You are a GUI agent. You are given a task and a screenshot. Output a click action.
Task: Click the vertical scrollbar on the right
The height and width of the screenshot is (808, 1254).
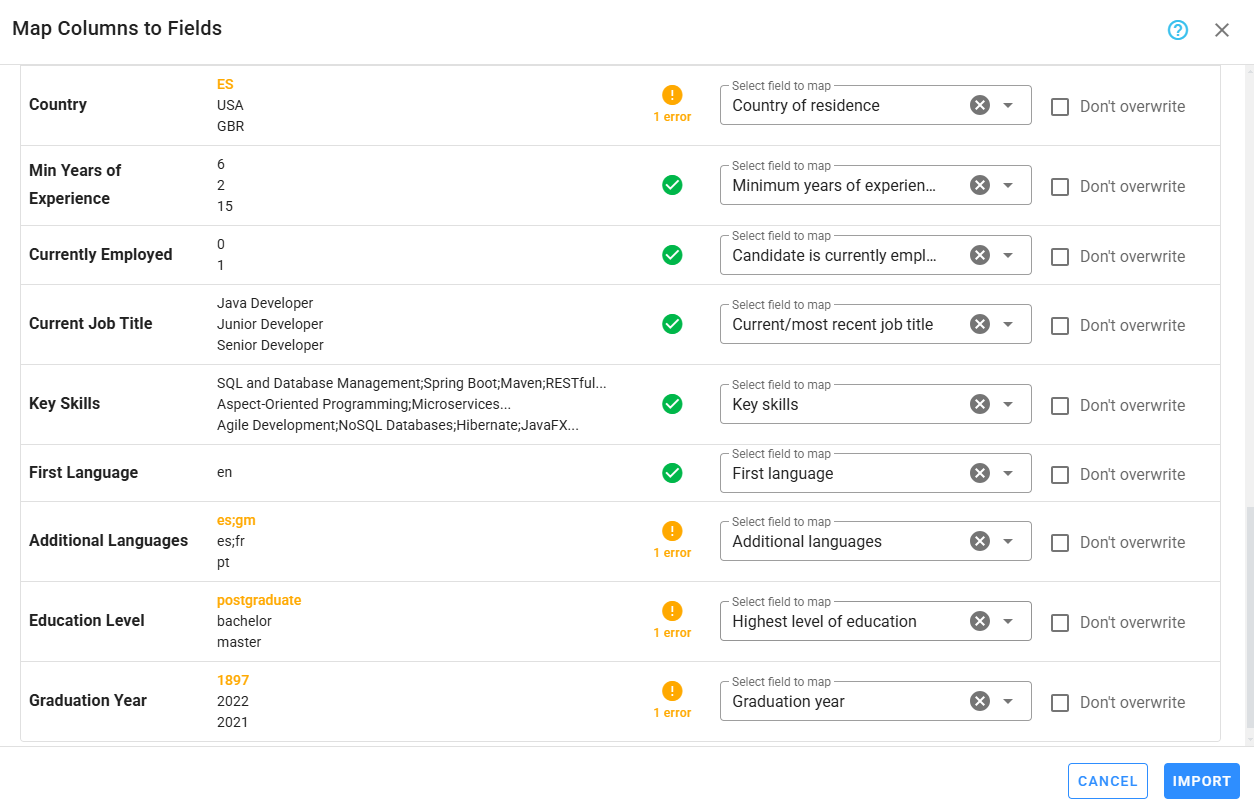tap(1248, 618)
